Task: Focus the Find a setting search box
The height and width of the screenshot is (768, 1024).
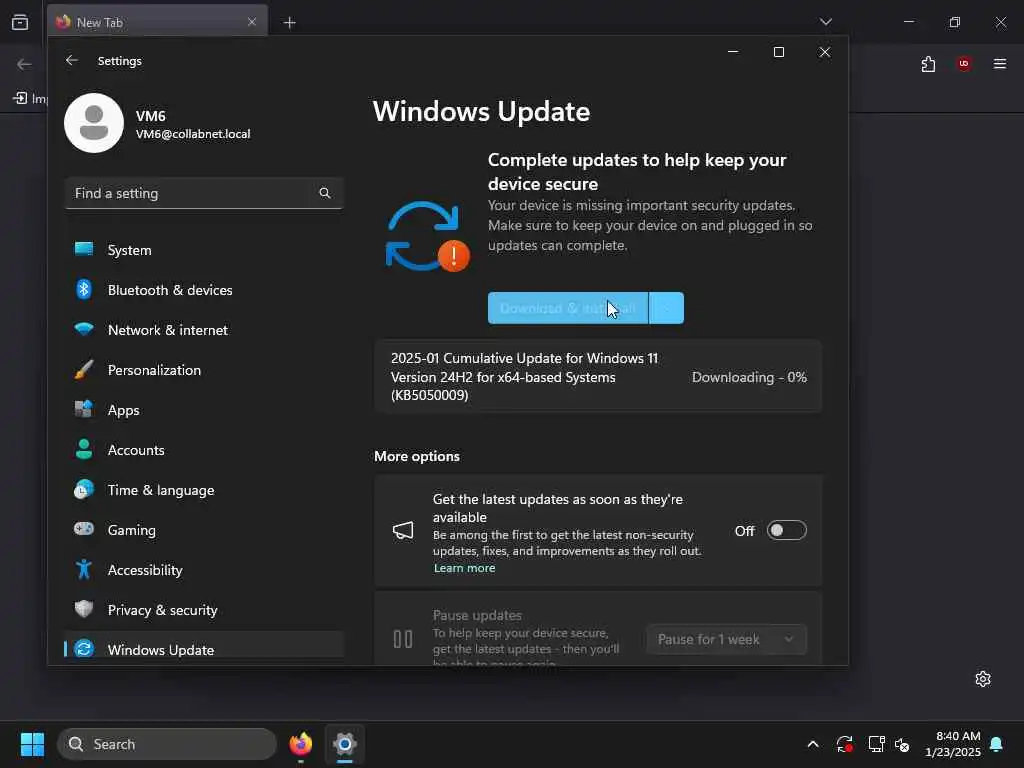Action: 204,193
